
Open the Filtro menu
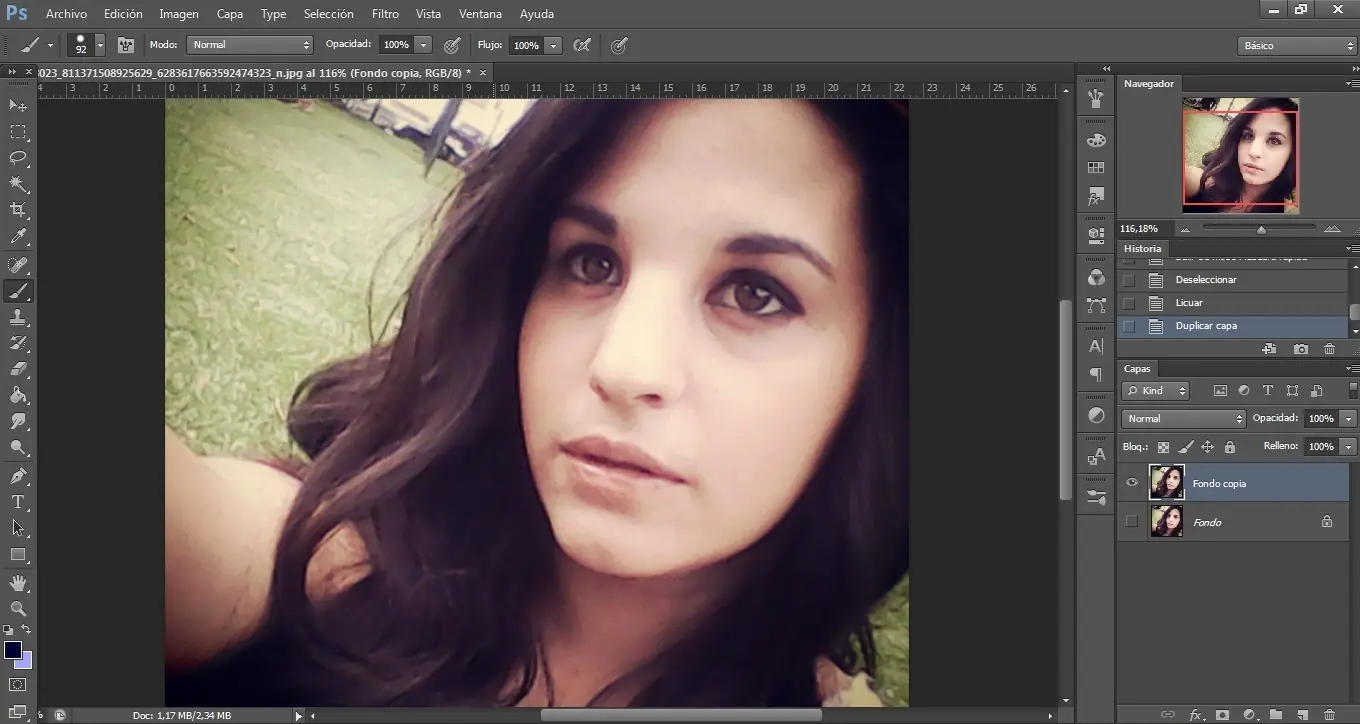385,14
